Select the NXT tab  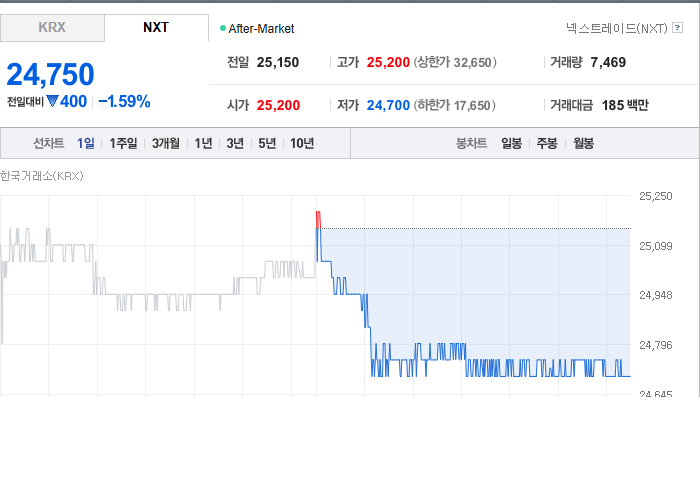(156, 28)
